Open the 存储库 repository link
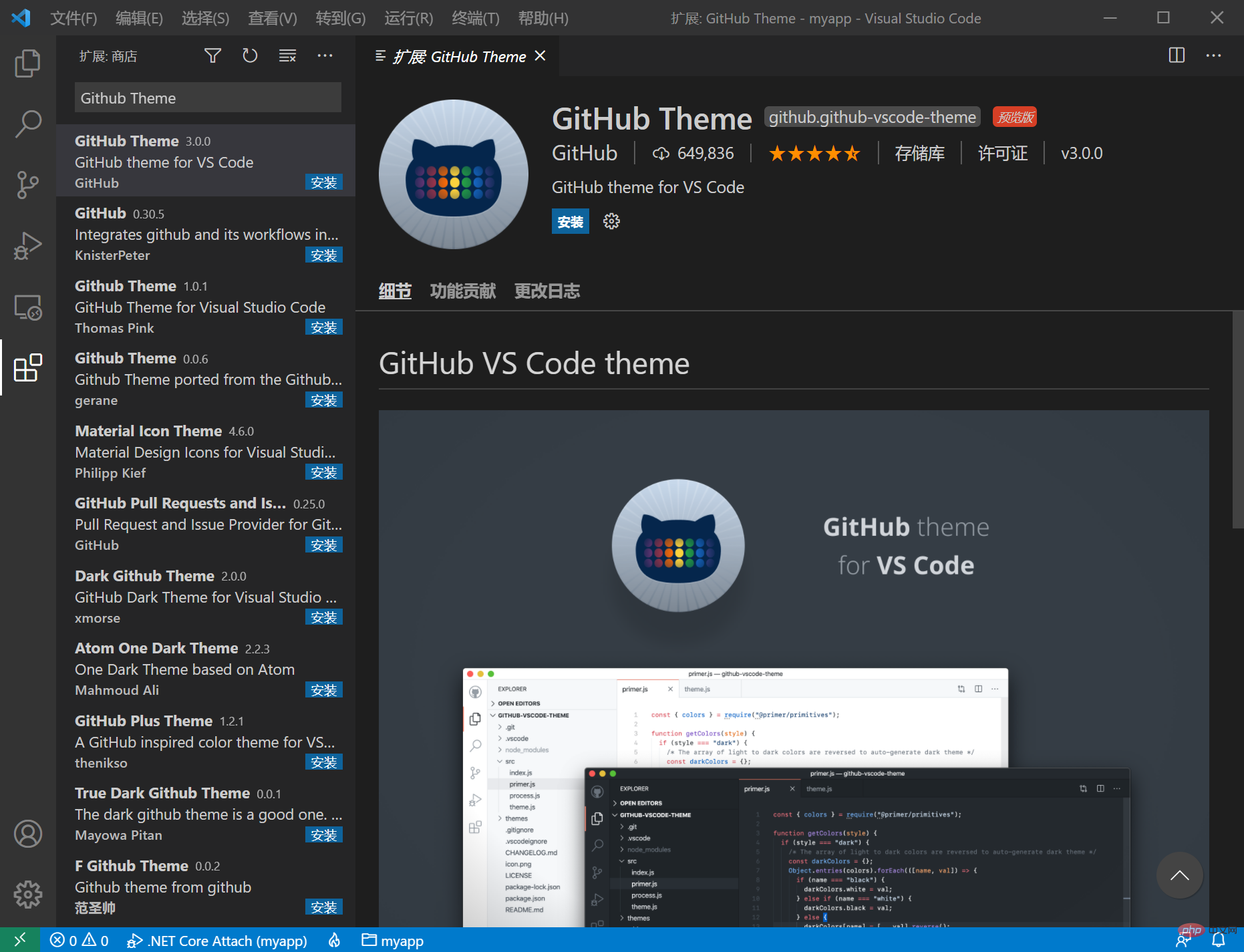The height and width of the screenshot is (952, 1244). click(919, 154)
